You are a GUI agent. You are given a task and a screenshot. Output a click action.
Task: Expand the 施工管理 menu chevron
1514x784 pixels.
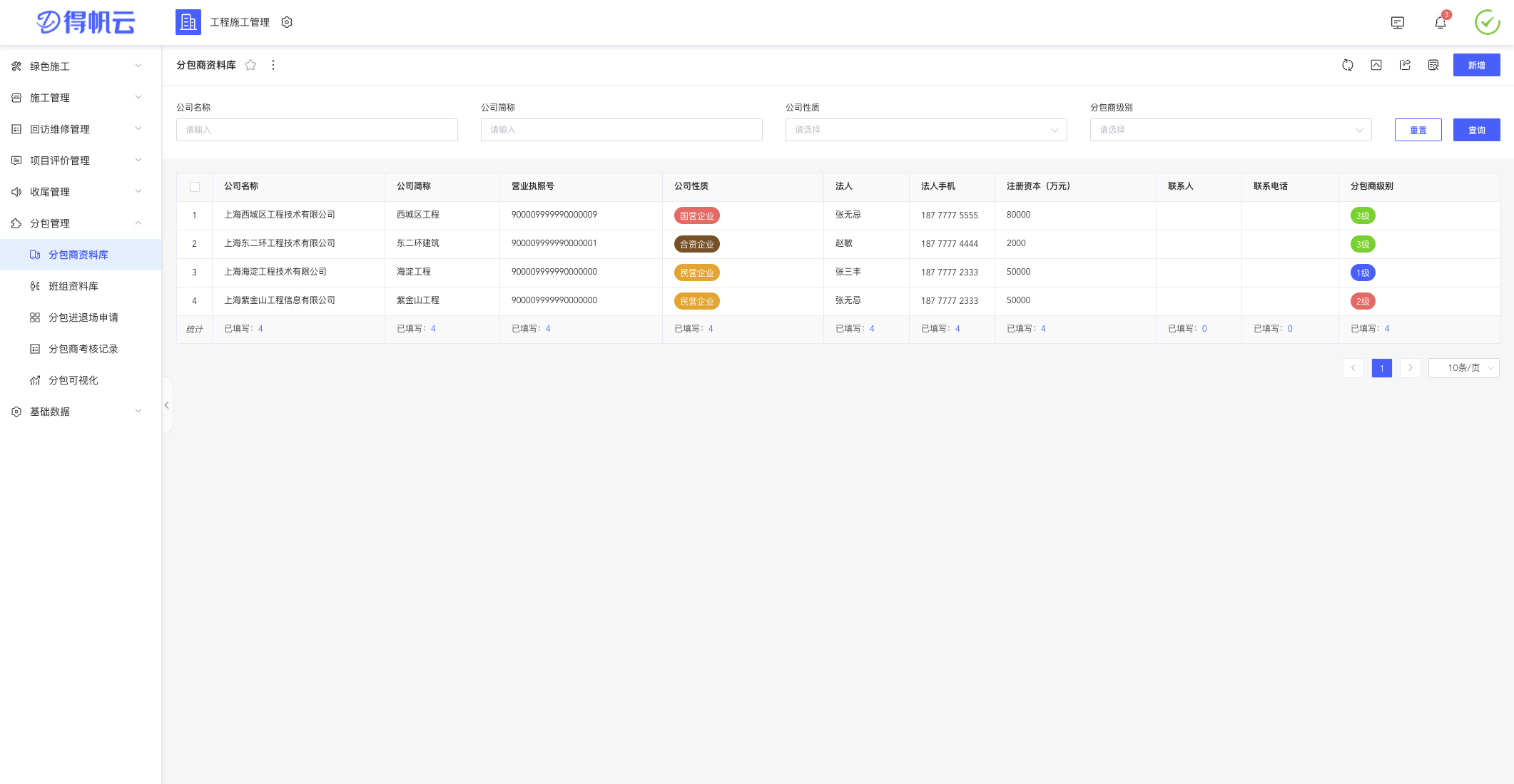point(138,97)
